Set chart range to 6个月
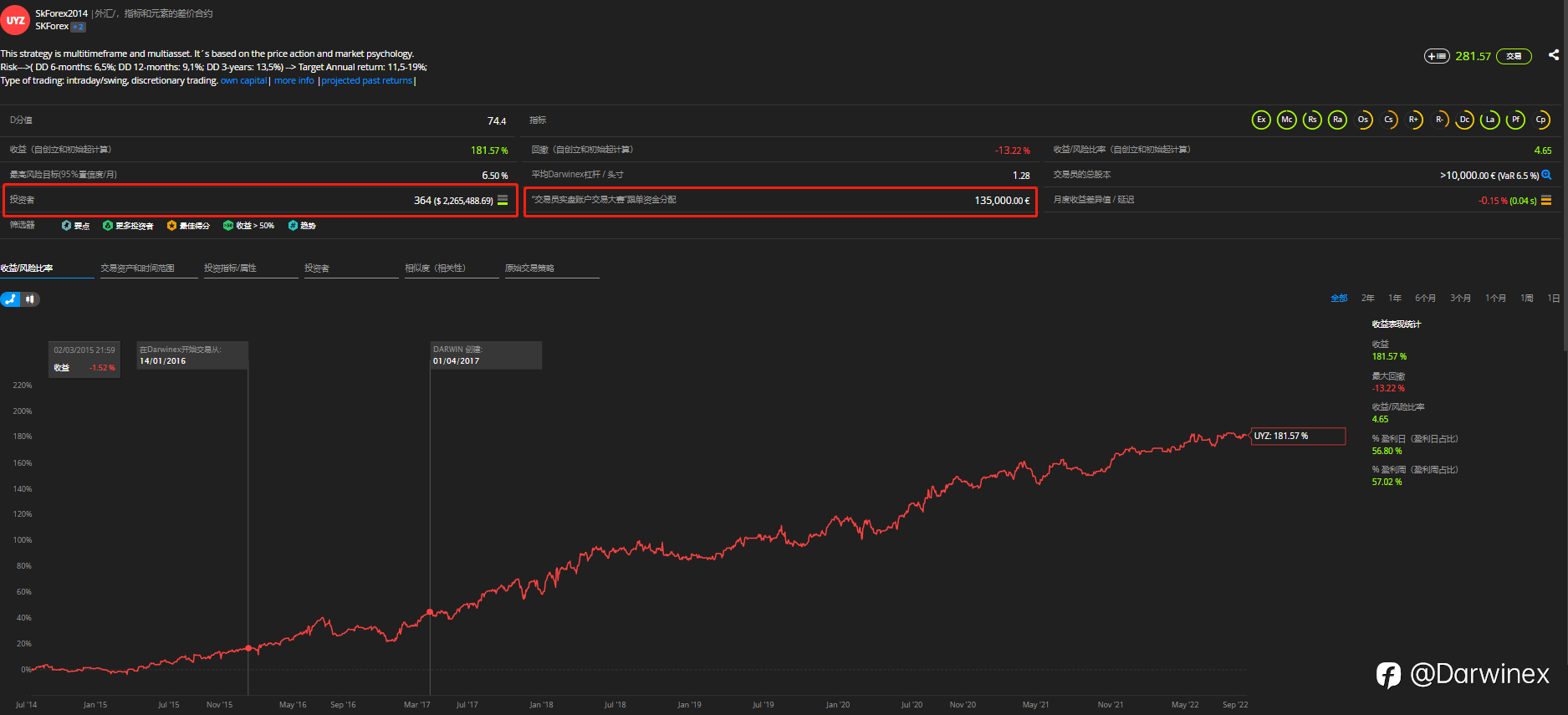Viewport: 1568px width, 715px height. pos(1425,299)
